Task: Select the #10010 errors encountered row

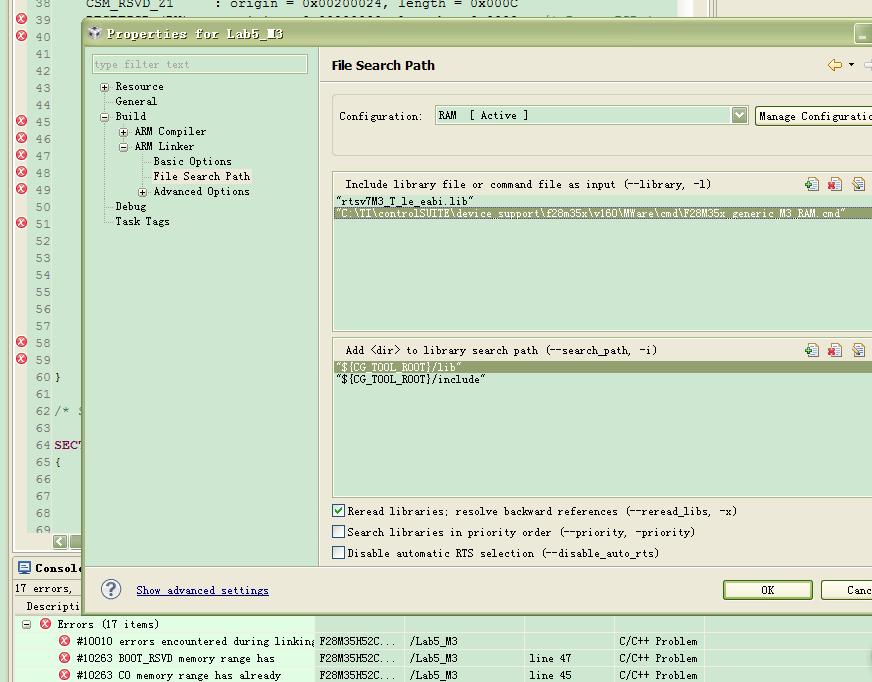Action: 196,641
